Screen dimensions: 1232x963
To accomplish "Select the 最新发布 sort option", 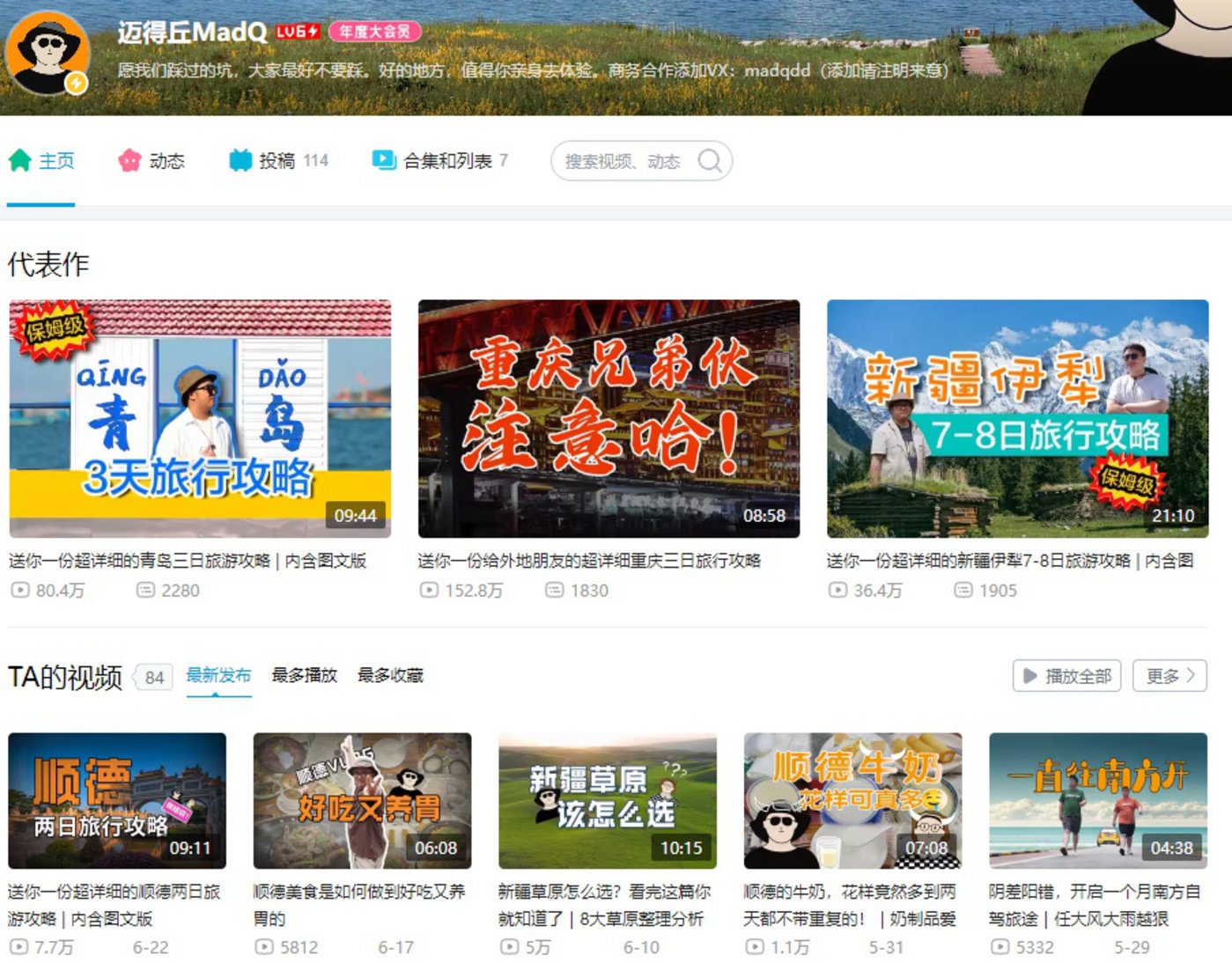I will [x=218, y=675].
